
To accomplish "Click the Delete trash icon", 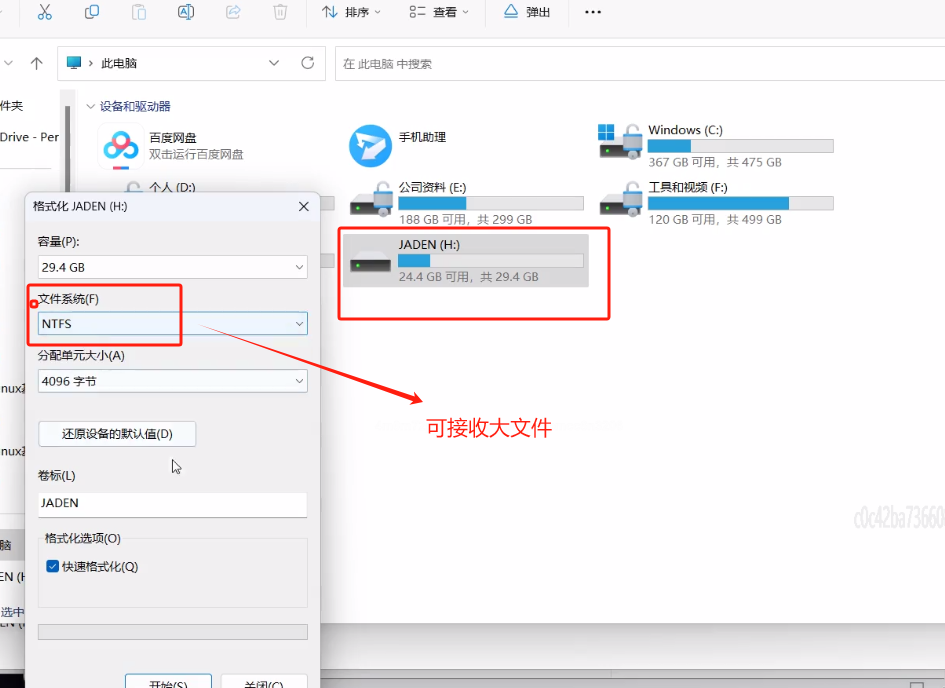I will point(280,11).
